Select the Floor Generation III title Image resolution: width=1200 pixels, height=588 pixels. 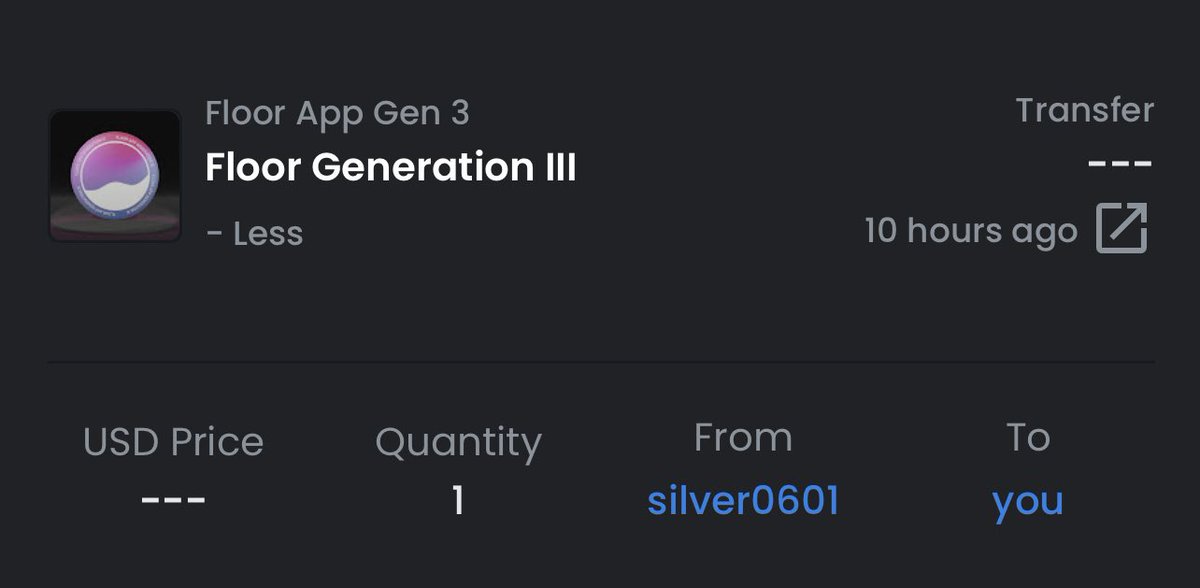point(391,167)
